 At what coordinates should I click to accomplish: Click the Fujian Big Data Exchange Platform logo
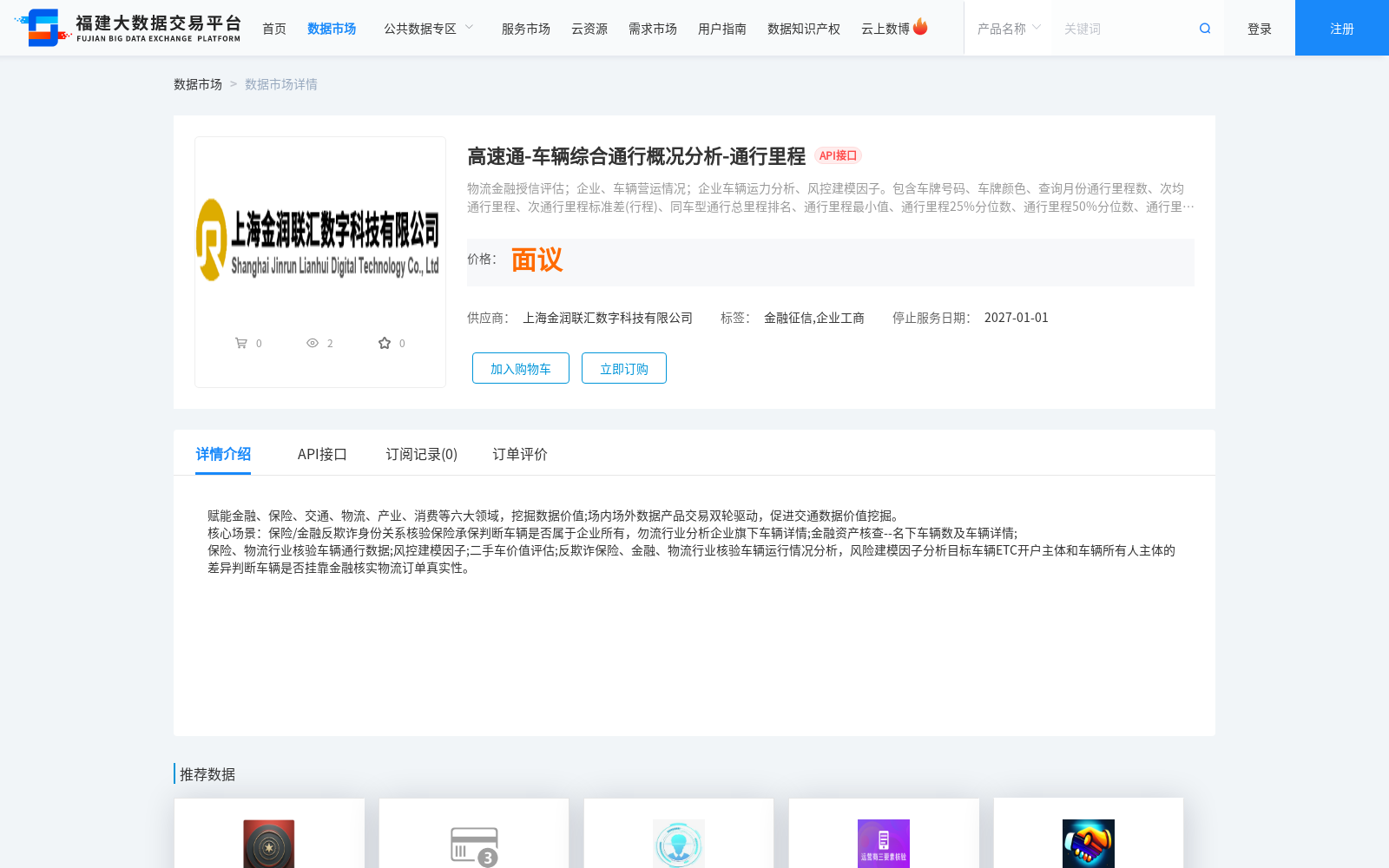pos(128,28)
